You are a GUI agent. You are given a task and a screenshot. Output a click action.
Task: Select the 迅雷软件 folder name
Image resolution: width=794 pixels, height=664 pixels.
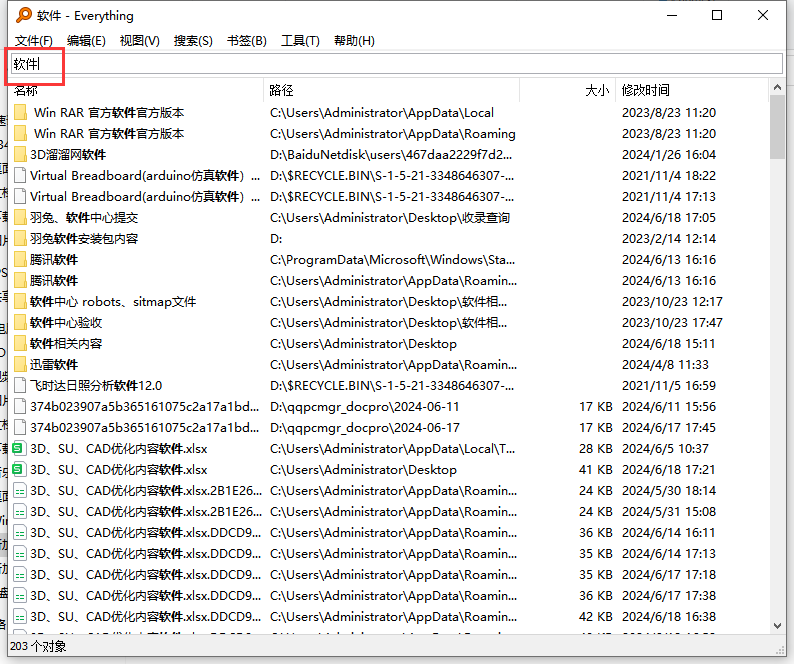[x=54, y=365]
